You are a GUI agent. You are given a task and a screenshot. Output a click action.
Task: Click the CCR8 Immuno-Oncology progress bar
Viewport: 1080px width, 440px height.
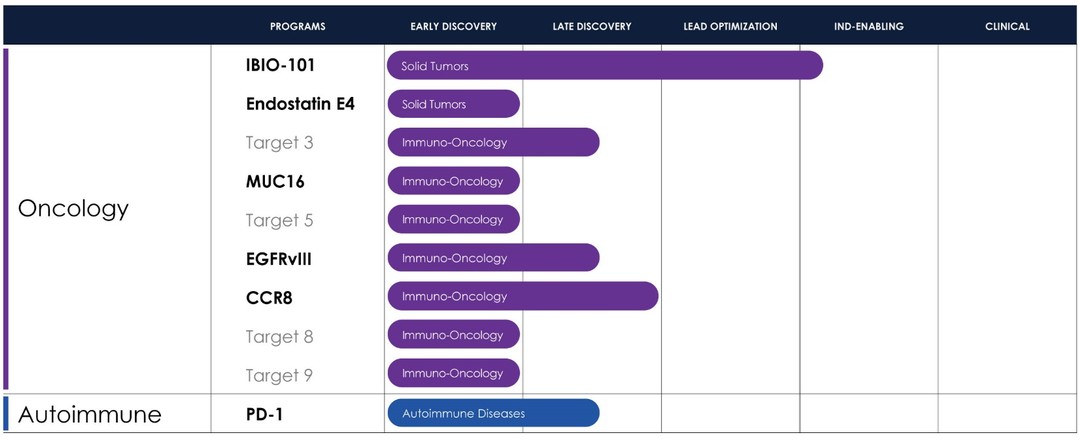(x=522, y=297)
